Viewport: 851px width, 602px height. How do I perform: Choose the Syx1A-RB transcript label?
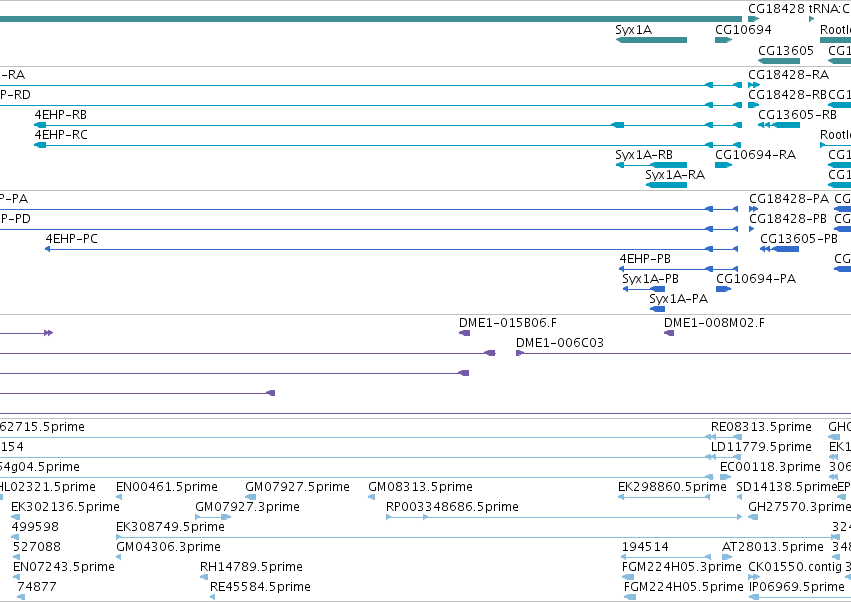(x=644, y=155)
